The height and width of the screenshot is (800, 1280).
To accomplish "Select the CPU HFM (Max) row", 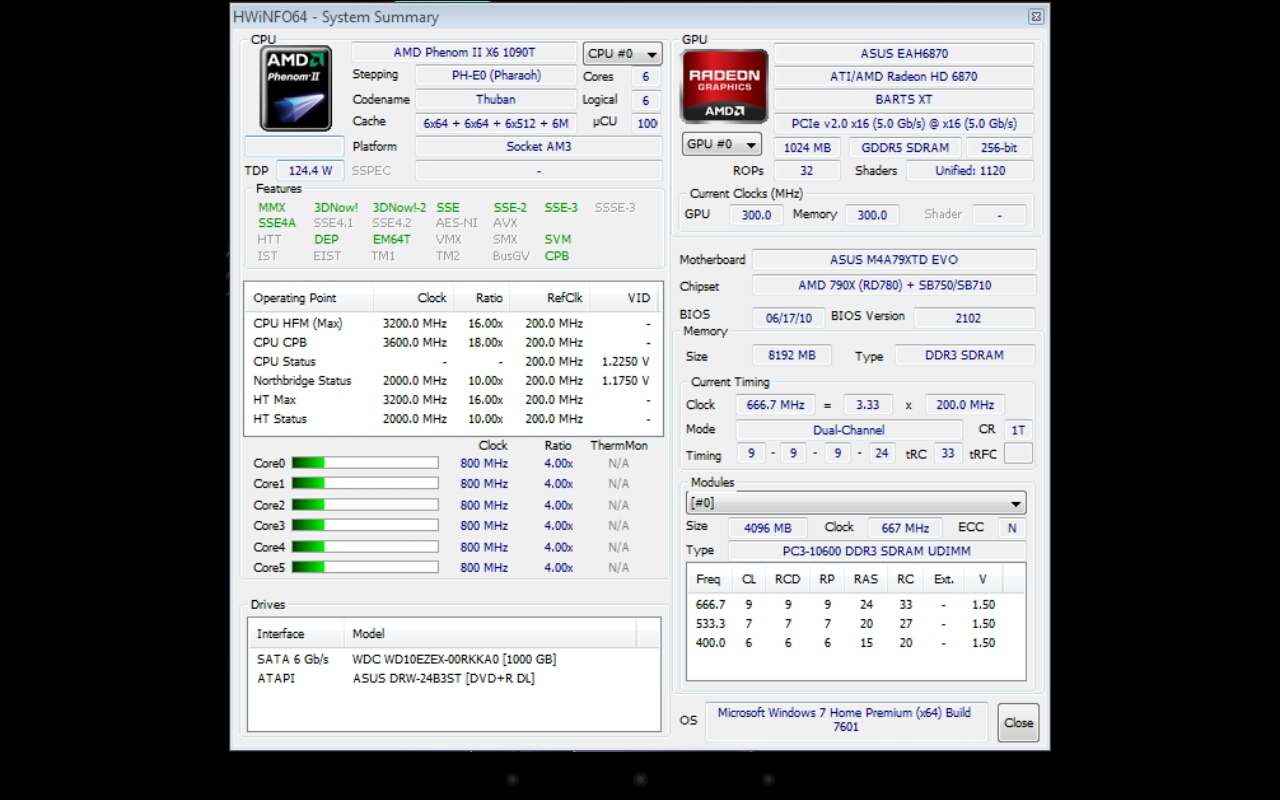I will click(x=453, y=324).
